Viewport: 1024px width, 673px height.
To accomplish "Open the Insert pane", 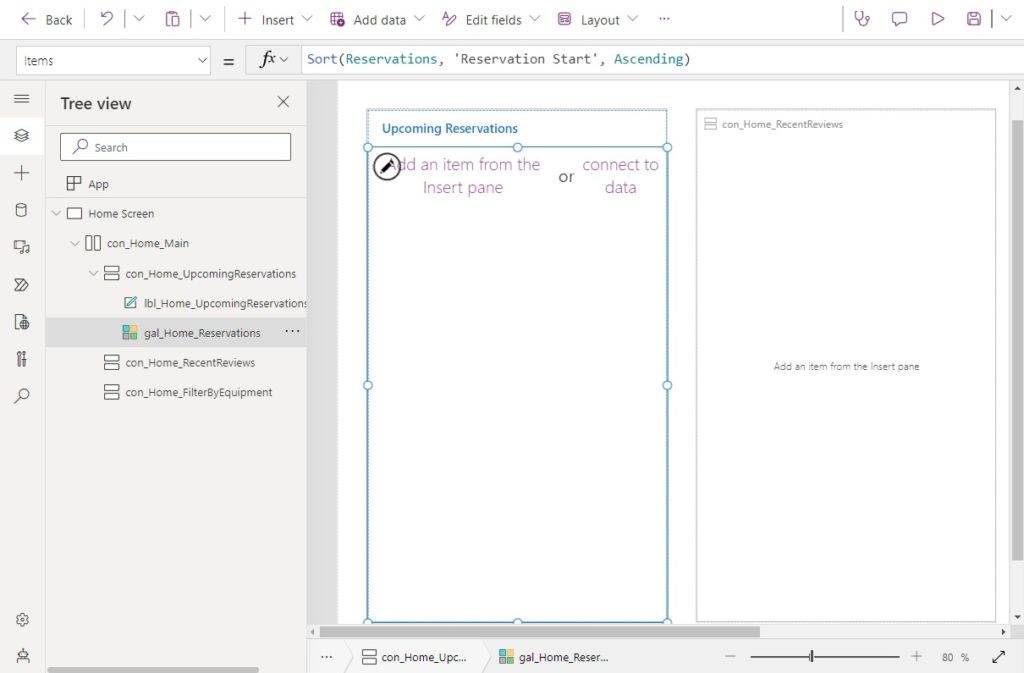I will click(x=22, y=173).
